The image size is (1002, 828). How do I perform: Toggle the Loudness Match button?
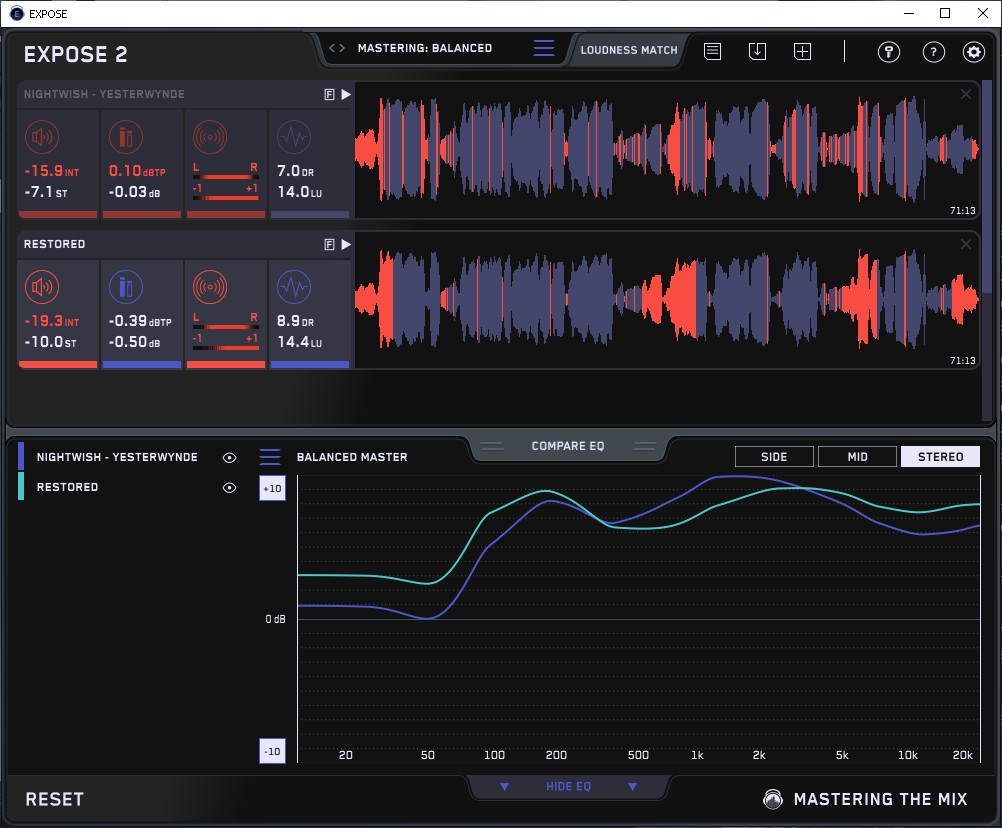[628, 49]
